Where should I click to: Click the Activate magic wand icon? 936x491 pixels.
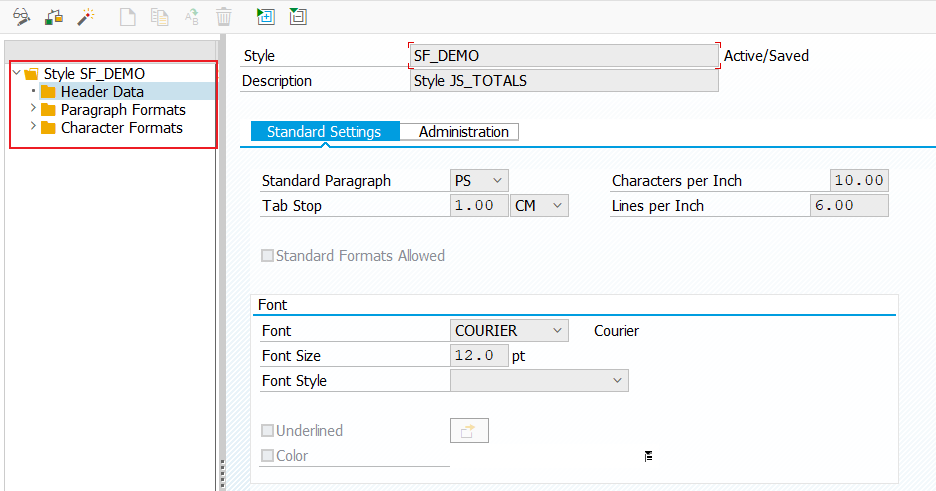pos(86,16)
